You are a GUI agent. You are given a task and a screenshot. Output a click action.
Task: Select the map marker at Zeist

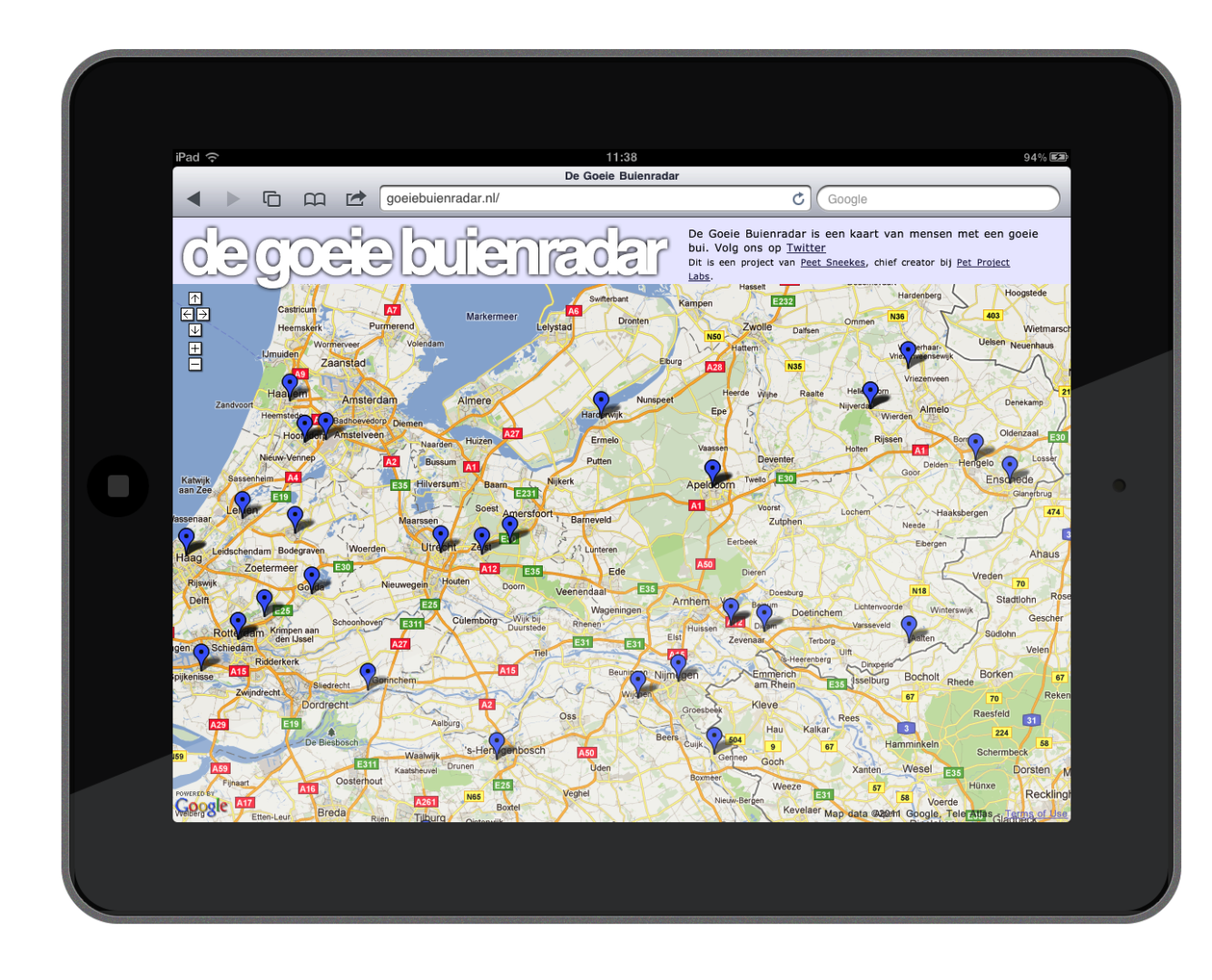pyautogui.click(x=482, y=539)
